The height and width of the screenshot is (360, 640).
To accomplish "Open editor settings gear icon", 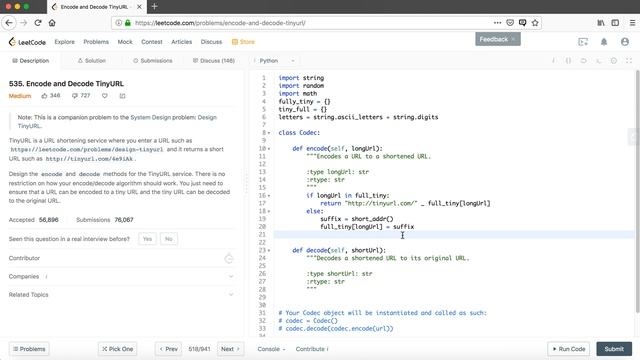I will [x=613, y=60].
